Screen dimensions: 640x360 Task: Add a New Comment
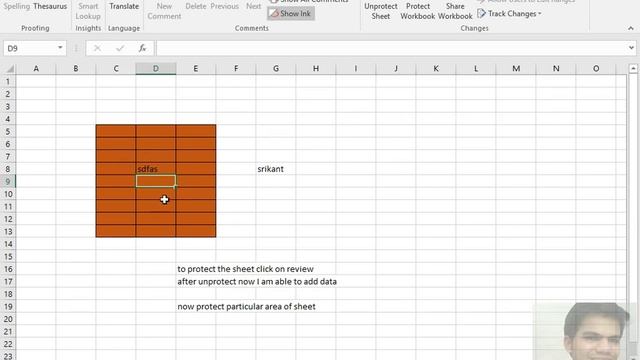coord(164,11)
